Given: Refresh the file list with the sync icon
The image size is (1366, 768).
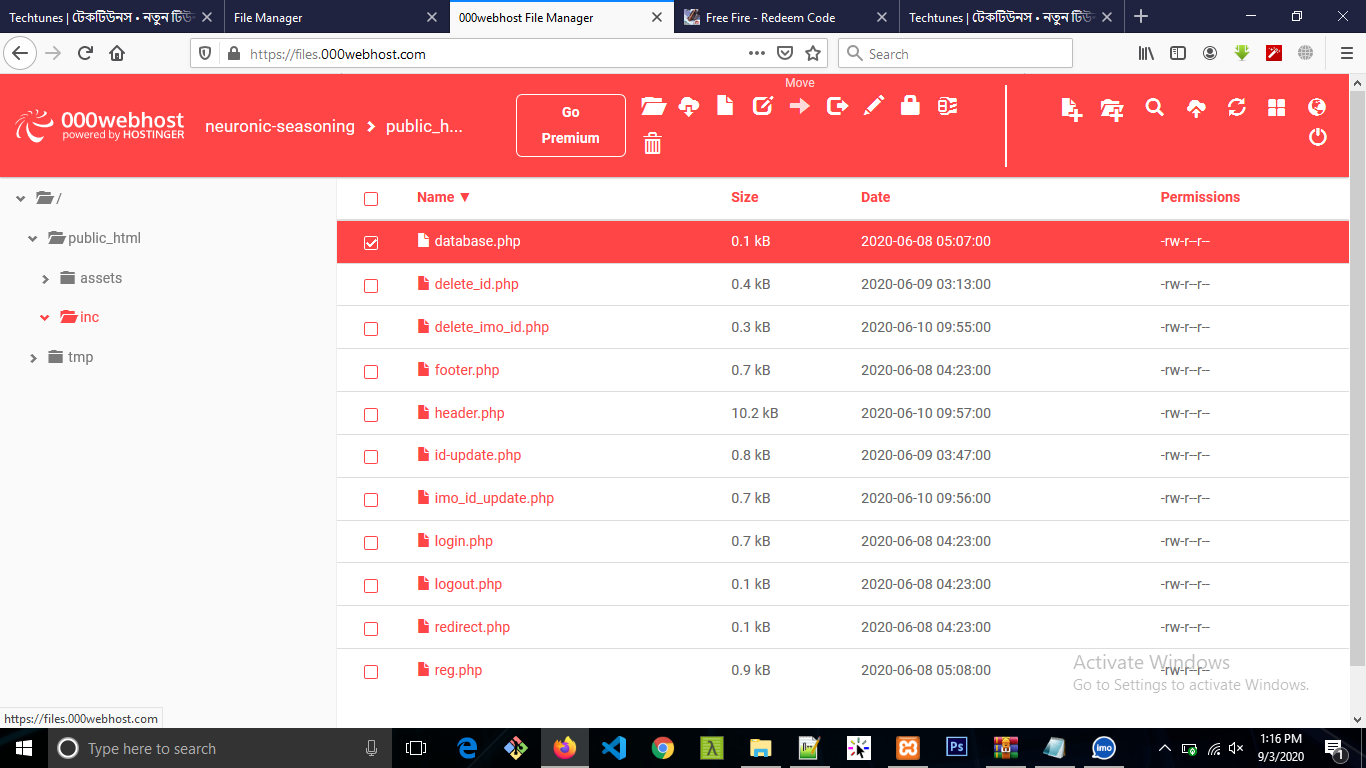Looking at the screenshot, I should pos(1237,107).
